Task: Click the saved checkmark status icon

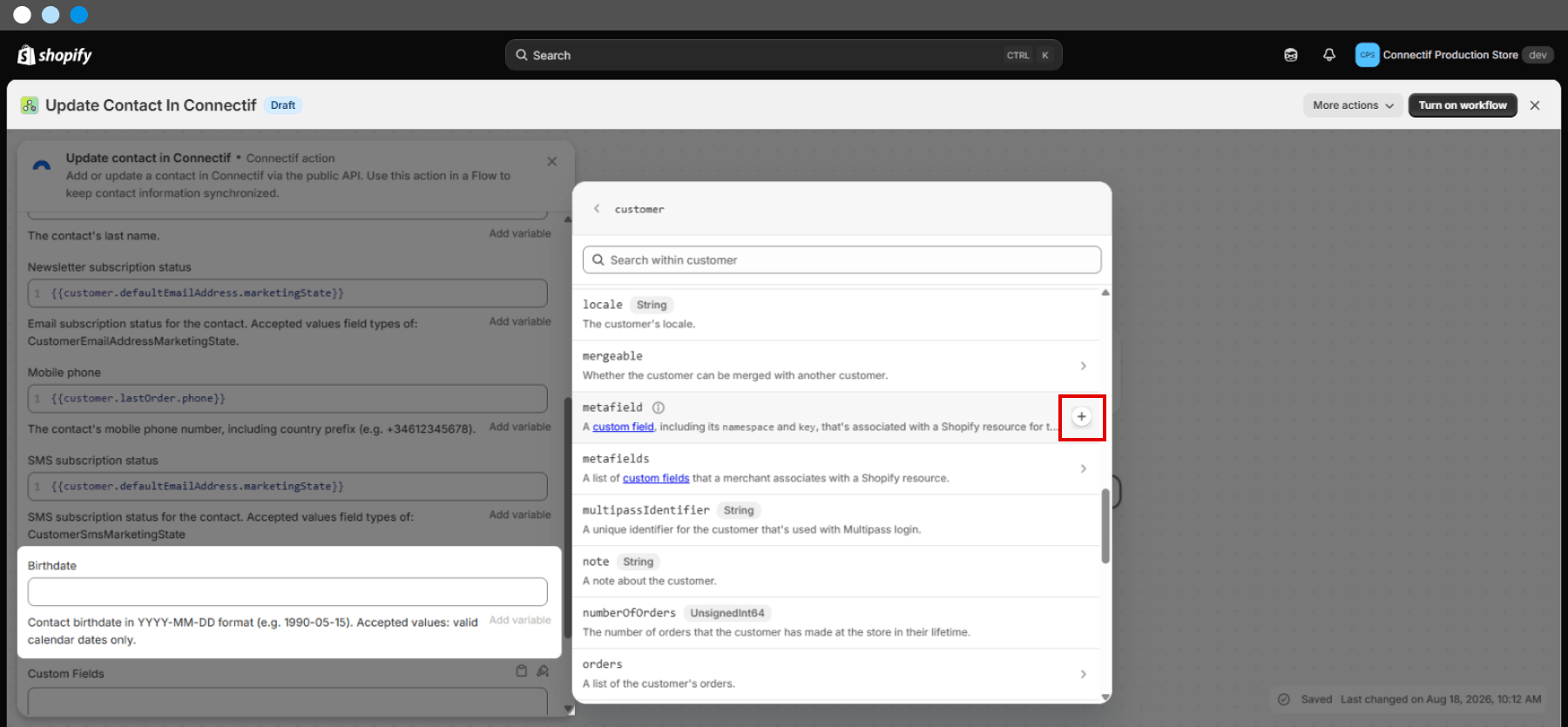Action: click(1283, 699)
